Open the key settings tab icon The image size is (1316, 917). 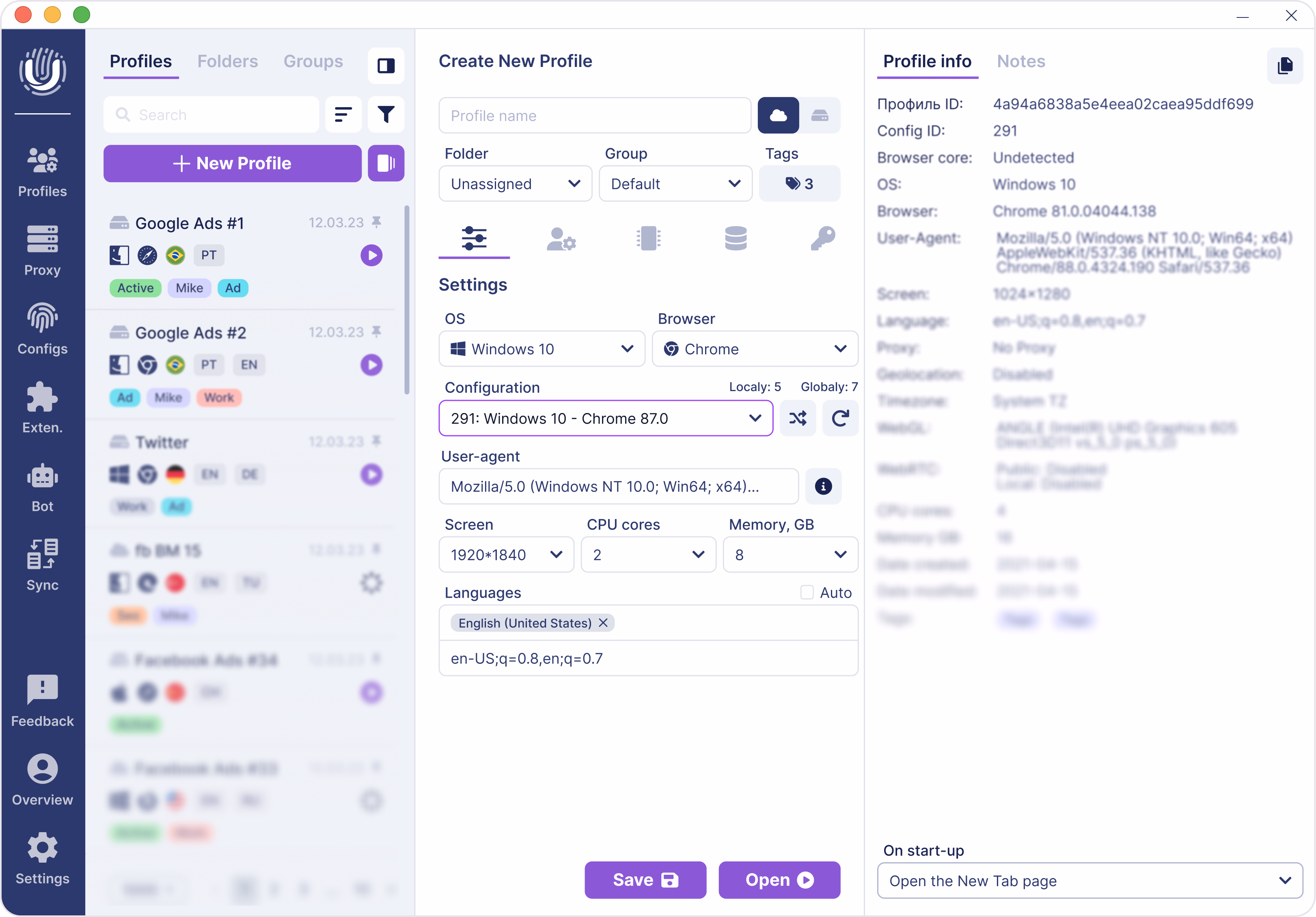point(822,239)
